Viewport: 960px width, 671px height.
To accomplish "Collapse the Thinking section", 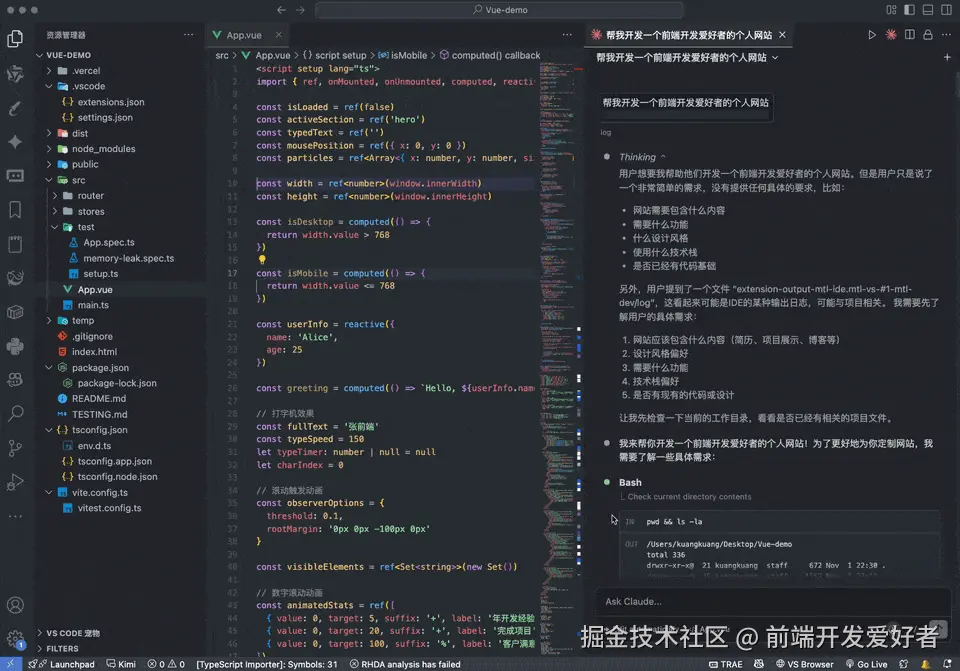I will coord(642,157).
